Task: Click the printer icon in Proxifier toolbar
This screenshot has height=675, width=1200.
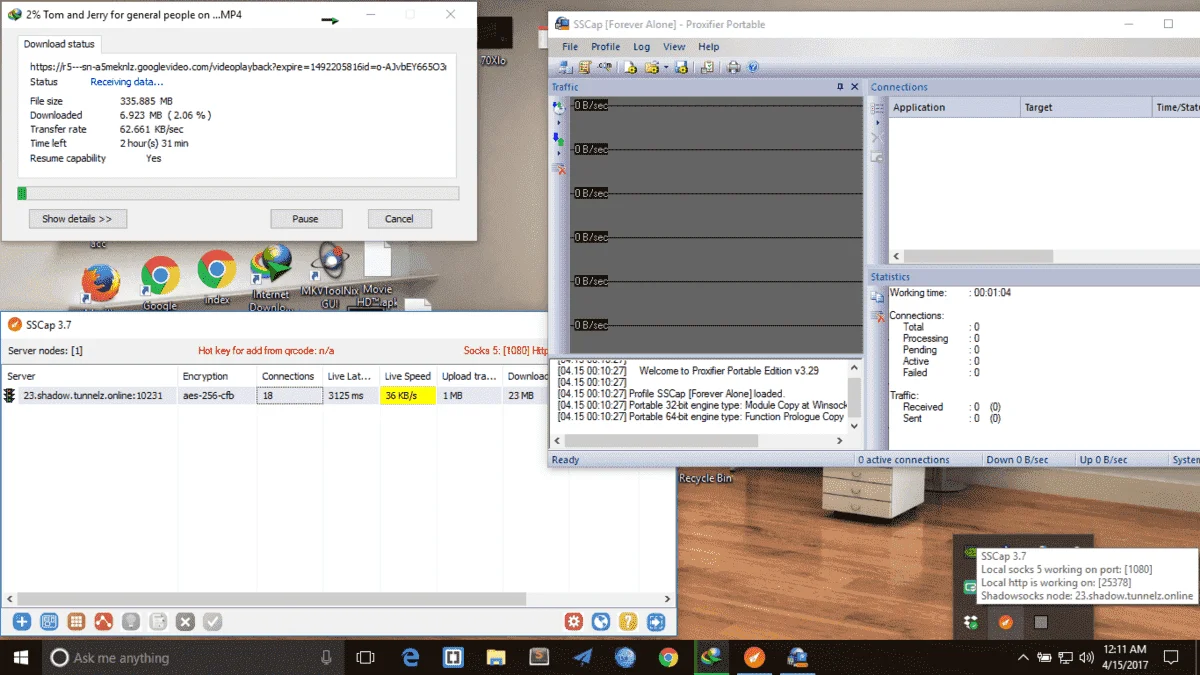Action: pos(734,67)
